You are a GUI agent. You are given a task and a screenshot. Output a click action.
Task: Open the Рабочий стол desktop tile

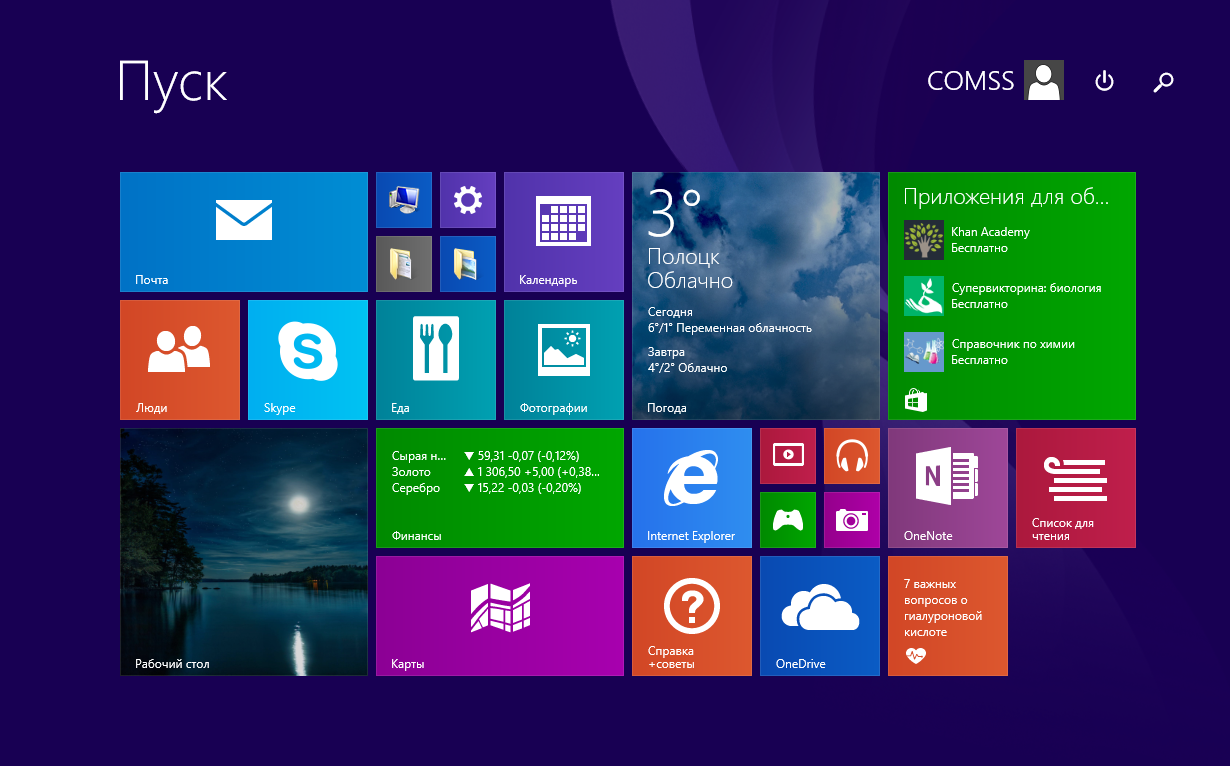243,551
